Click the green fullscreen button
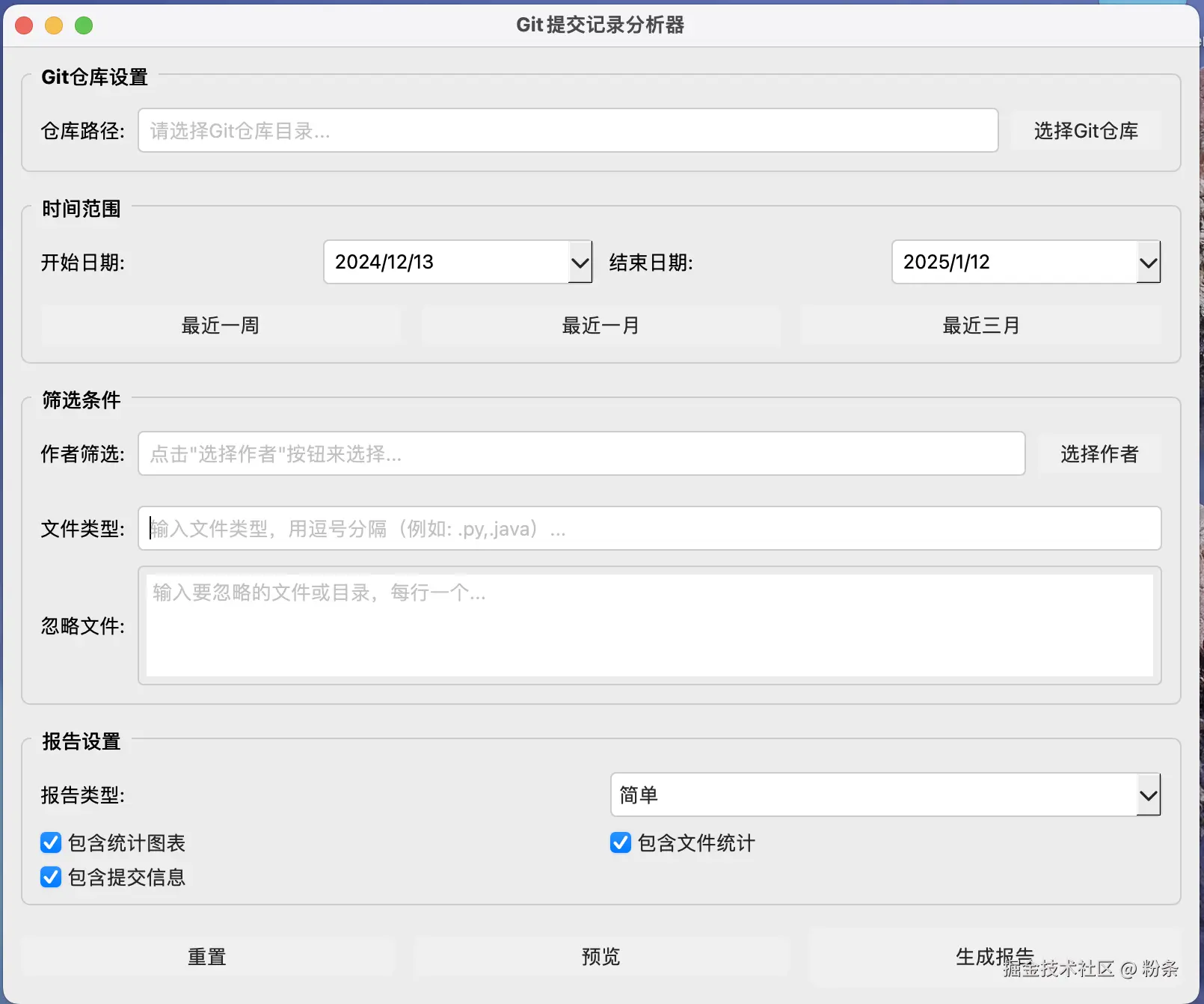Screen dimensions: 1204x1004 [84, 25]
